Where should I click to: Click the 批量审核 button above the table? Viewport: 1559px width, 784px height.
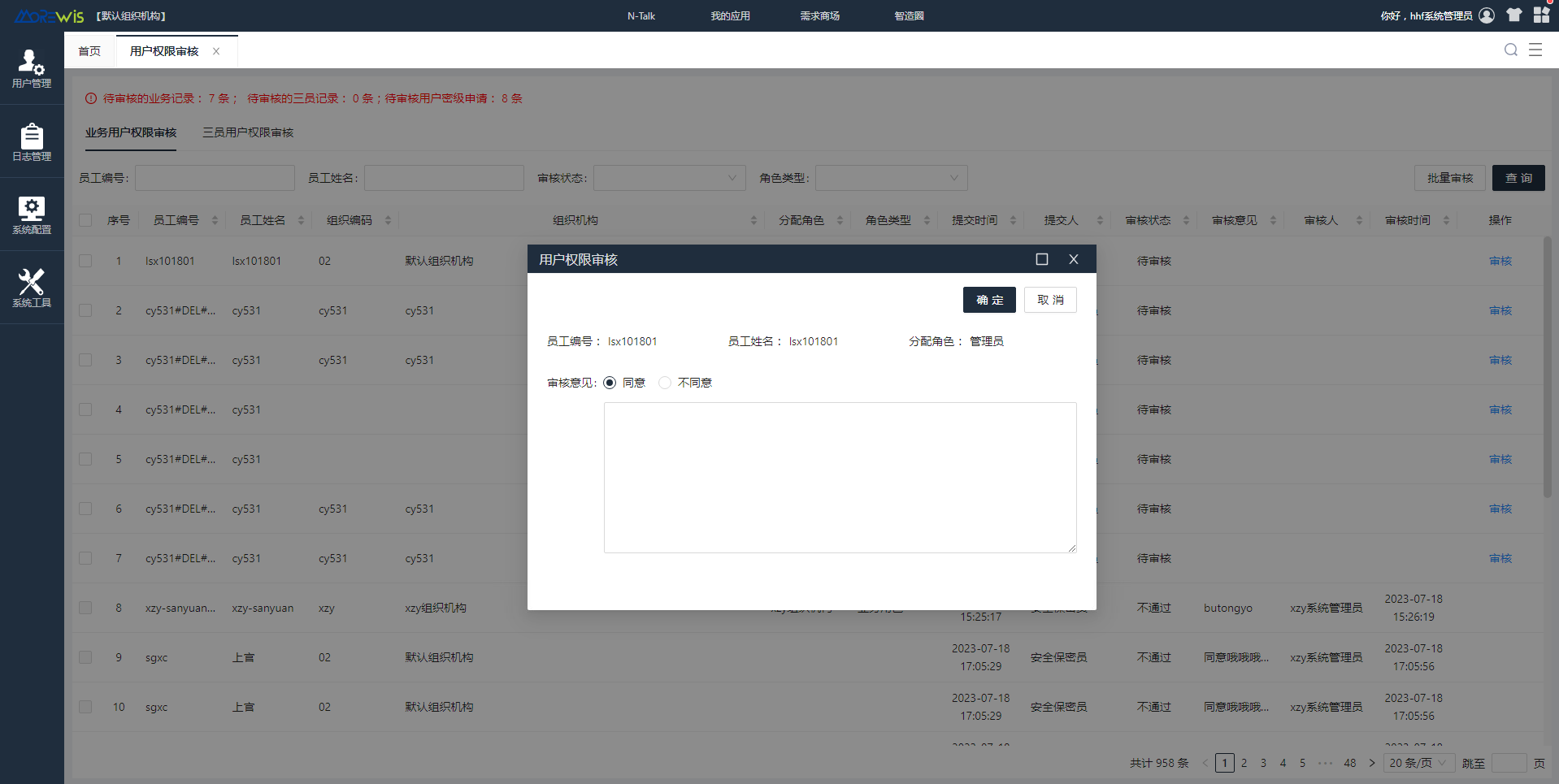1449,178
